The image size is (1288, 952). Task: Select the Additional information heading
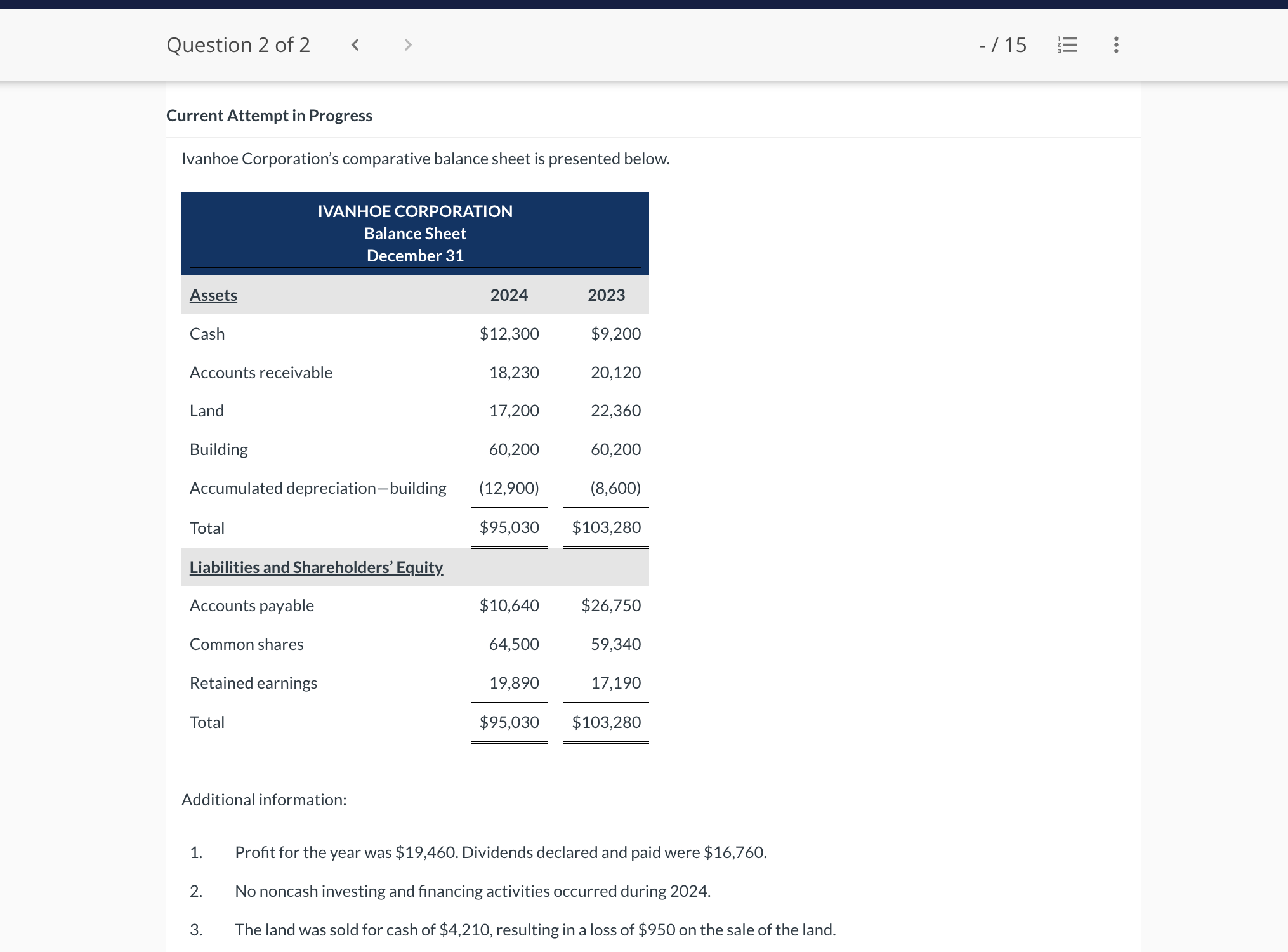coord(263,800)
